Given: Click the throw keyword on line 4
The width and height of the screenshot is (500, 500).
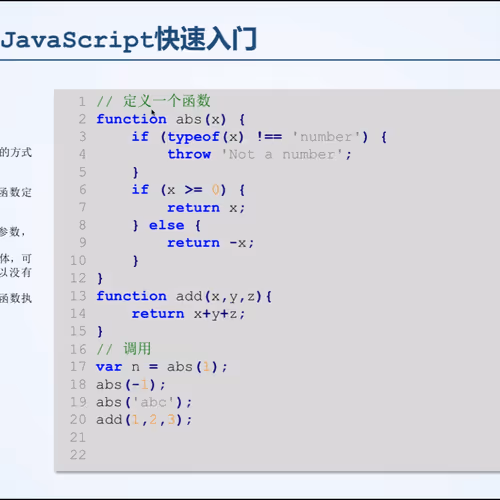Looking at the screenshot, I should click(189, 154).
